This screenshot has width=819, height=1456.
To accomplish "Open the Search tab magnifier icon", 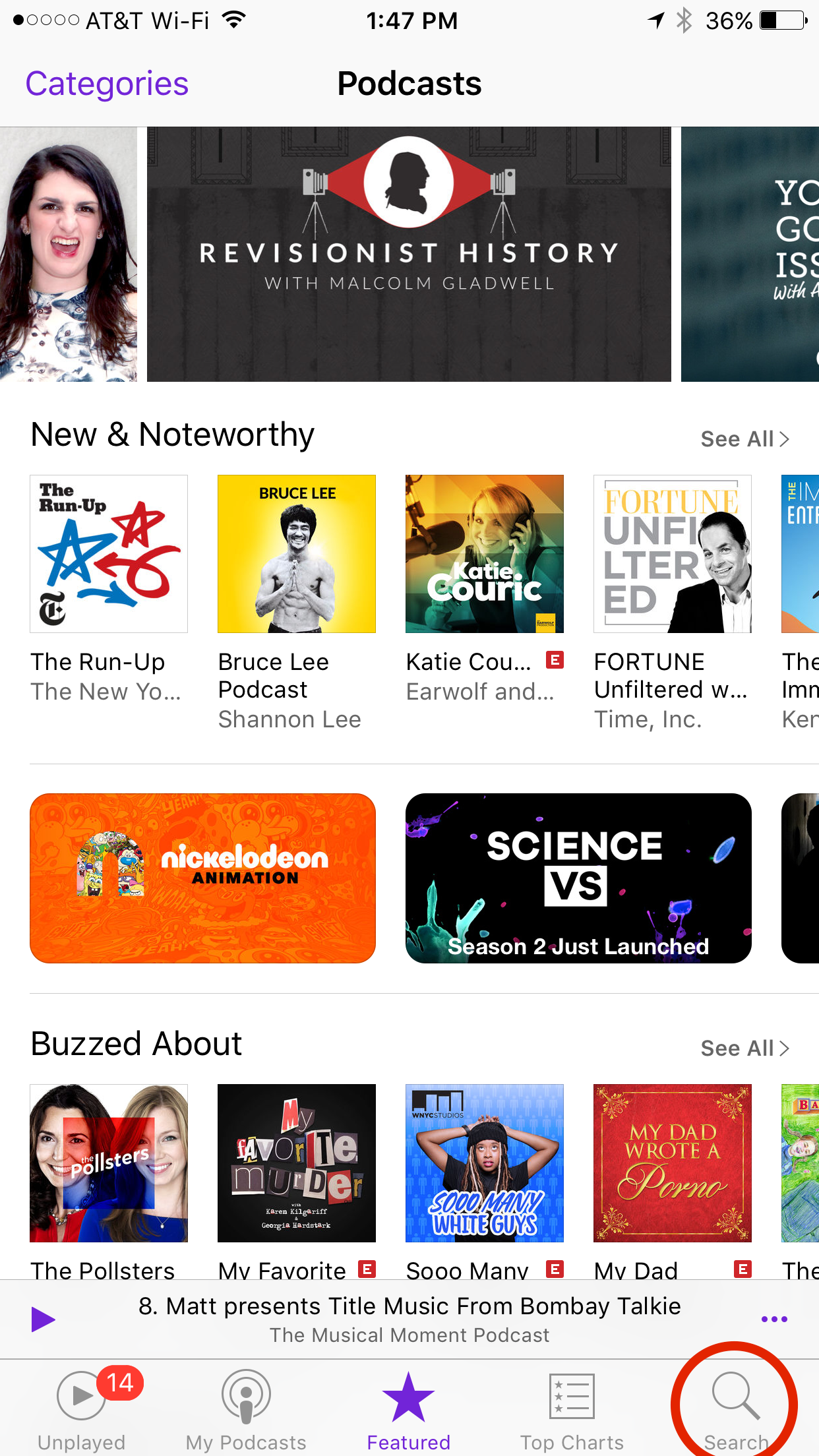I will [x=735, y=1395].
